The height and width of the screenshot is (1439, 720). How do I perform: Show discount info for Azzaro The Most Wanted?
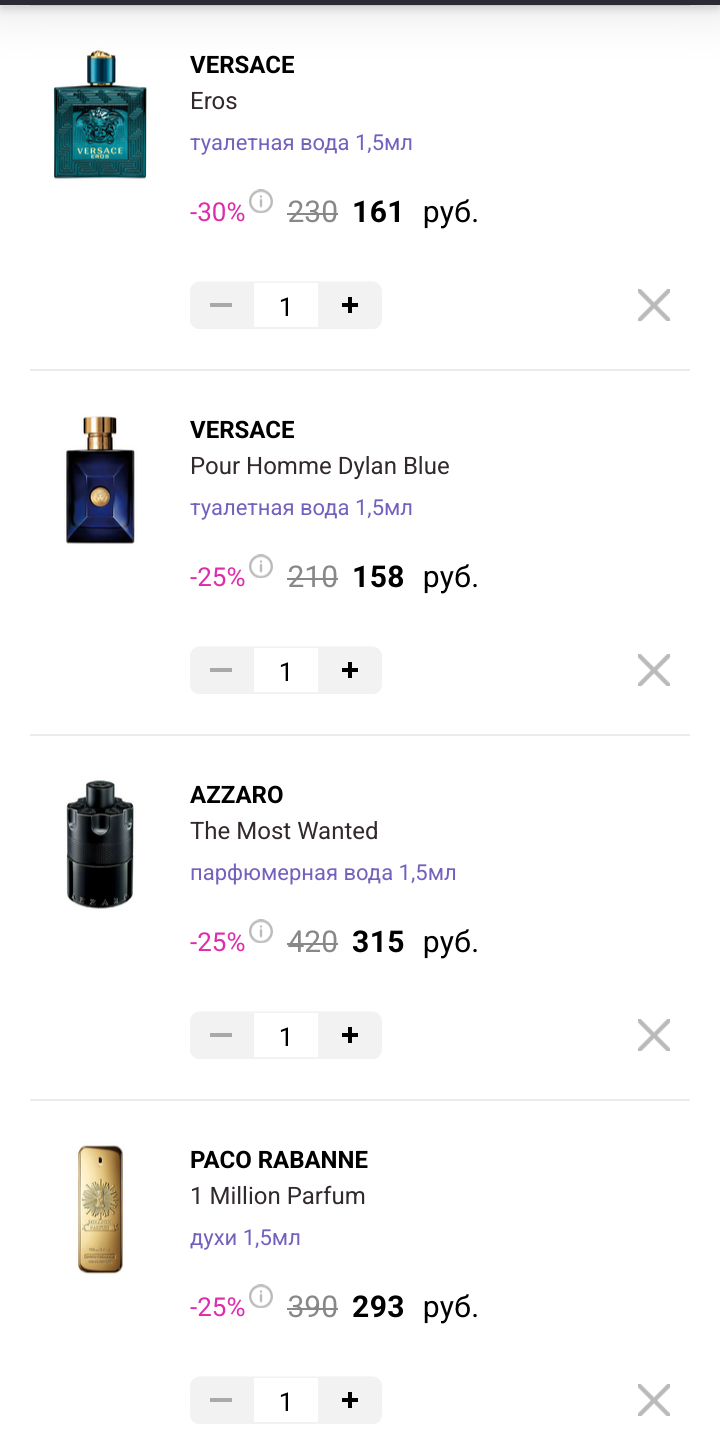pyautogui.click(x=261, y=932)
